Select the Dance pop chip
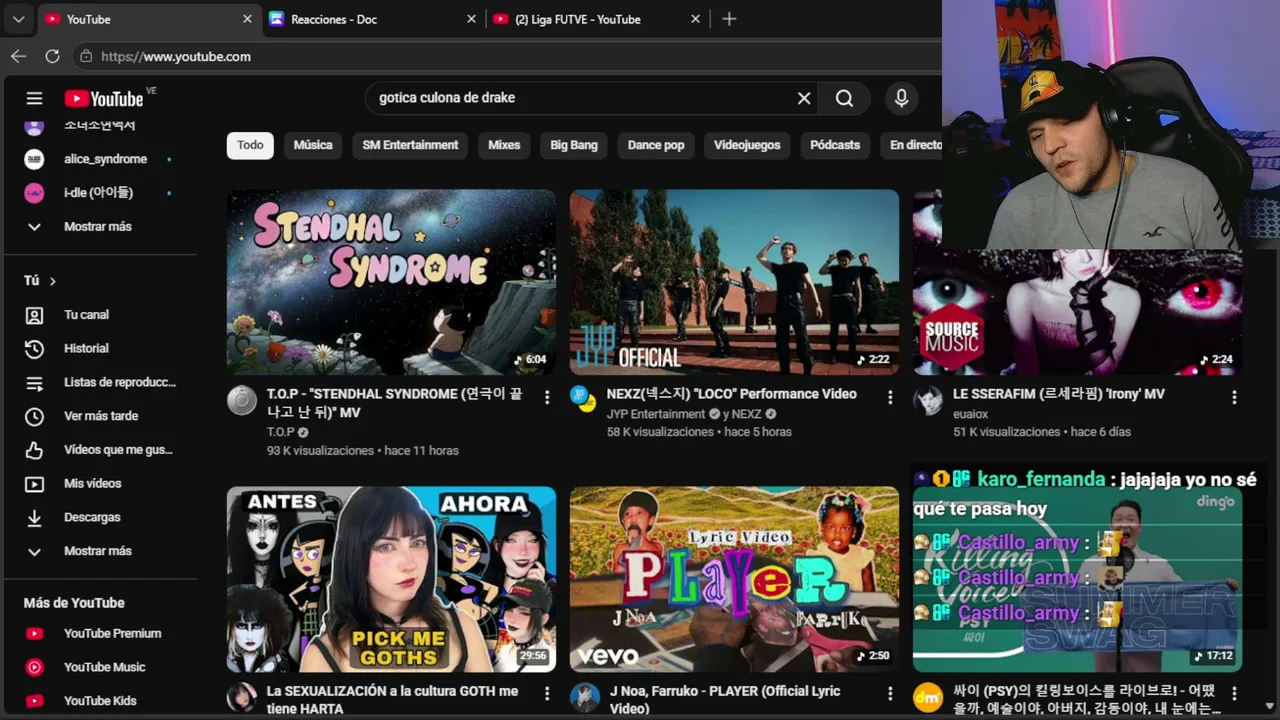The height and width of the screenshot is (720, 1280). click(x=656, y=145)
